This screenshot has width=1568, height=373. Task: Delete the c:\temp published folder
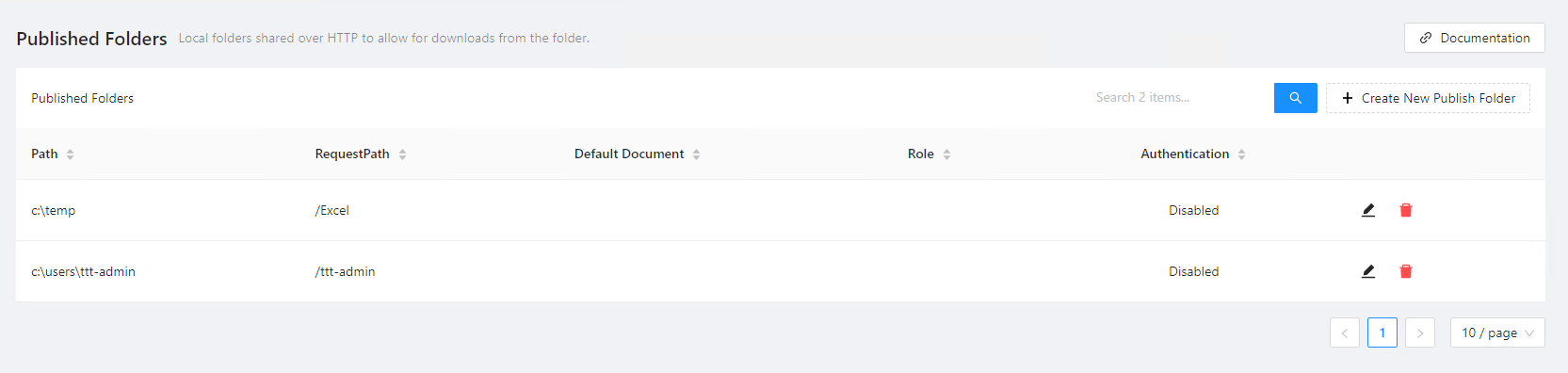(1406, 210)
